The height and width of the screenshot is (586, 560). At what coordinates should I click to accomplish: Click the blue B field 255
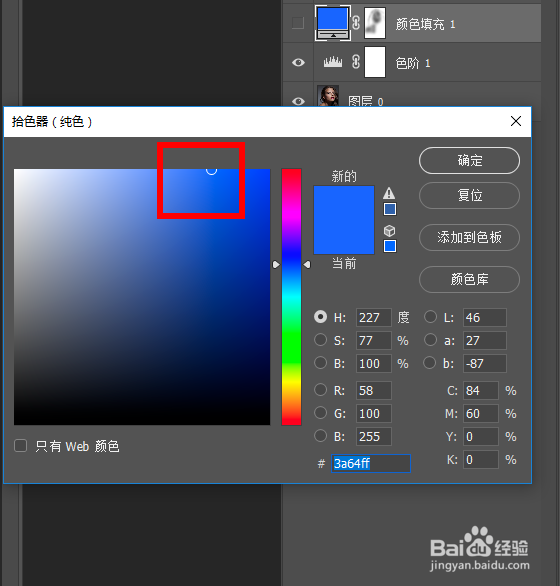(x=374, y=436)
